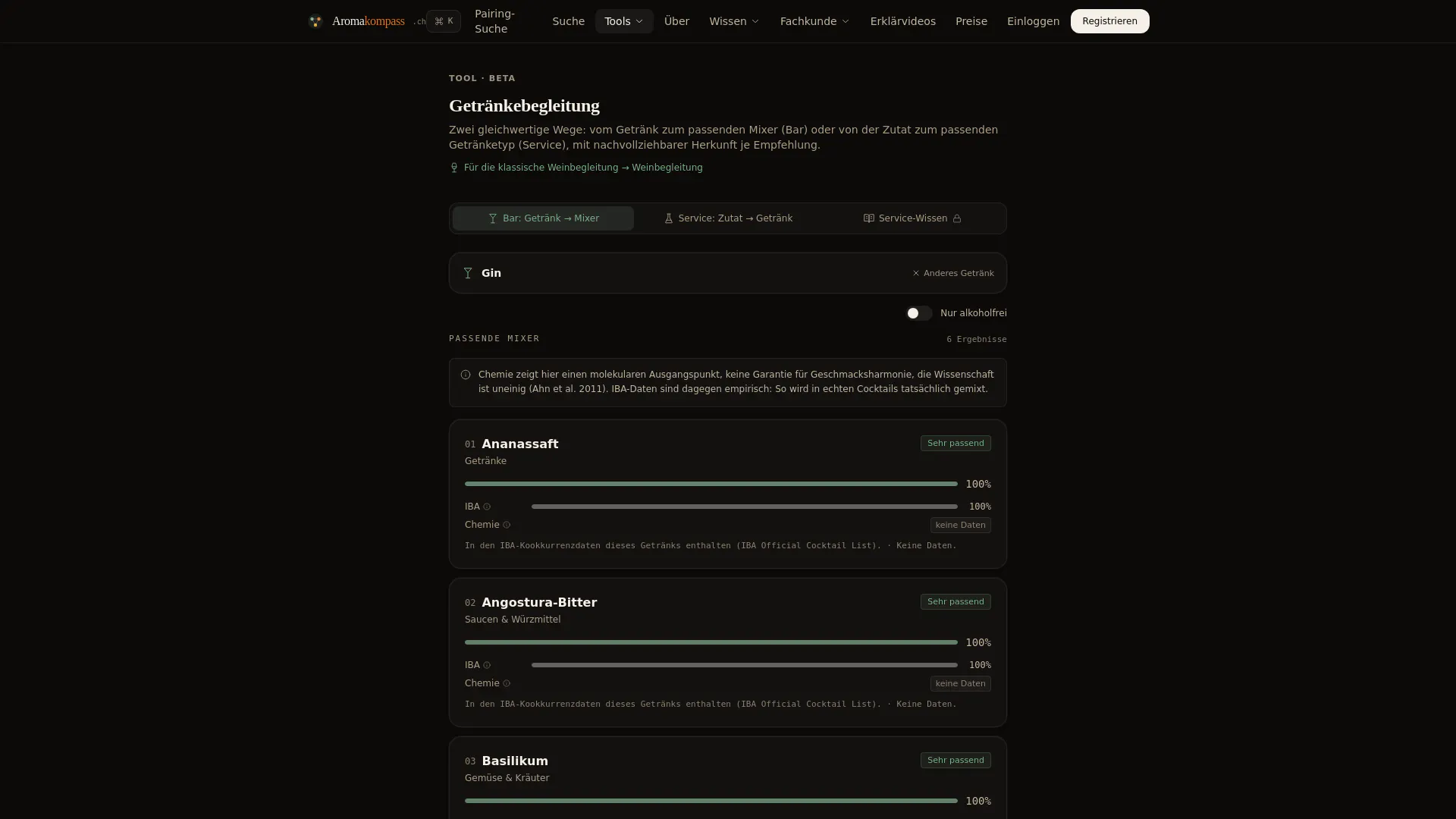Open Pairing-Suche in navigation
1456x819 pixels.
(x=494, y=21)
